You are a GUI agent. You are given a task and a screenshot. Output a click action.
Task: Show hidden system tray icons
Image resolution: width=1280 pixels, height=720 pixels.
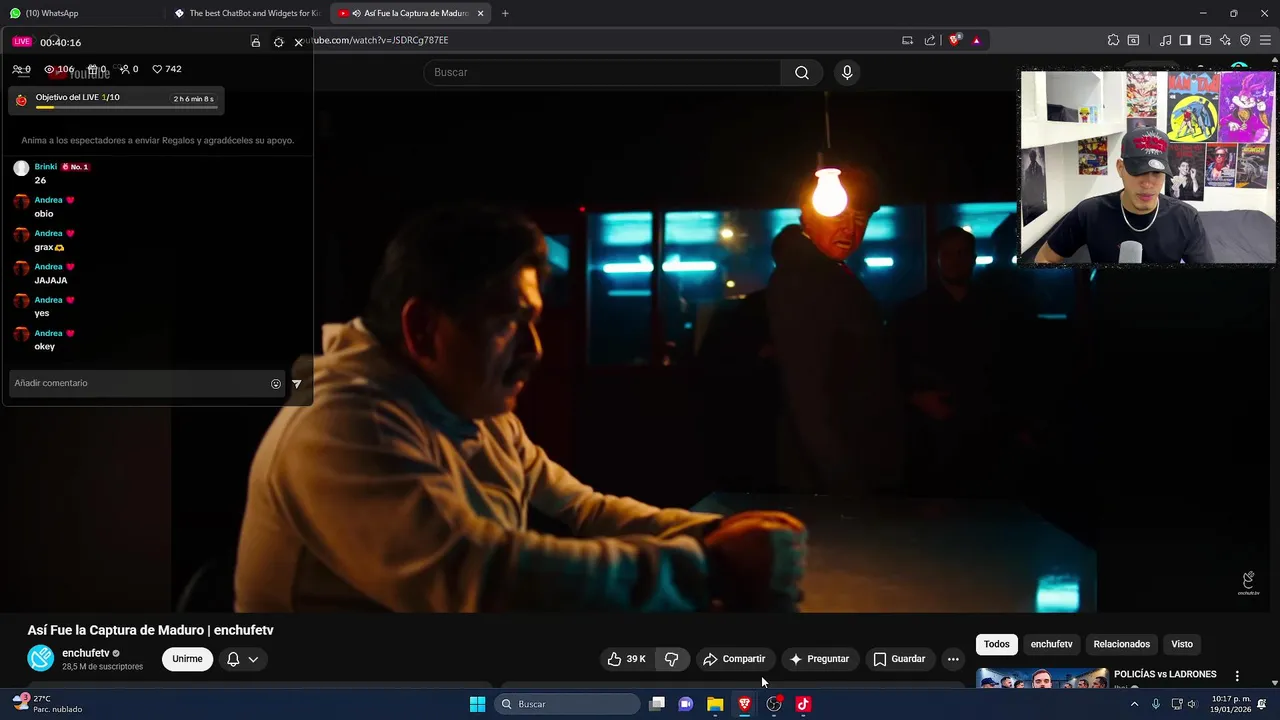tap(1134, 704)
